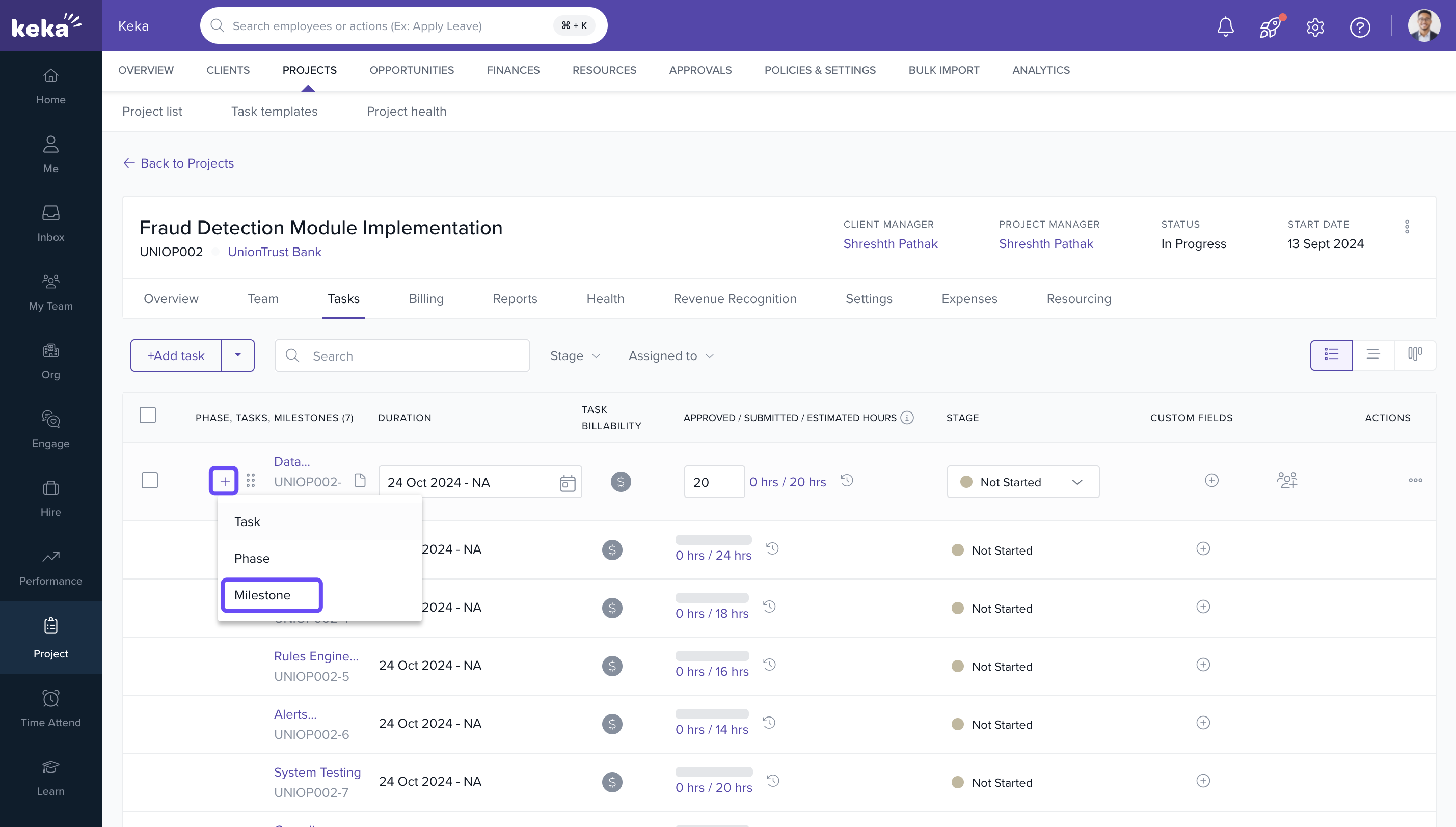Viewport: 1456px width, 827px height.
Task: Toggle the detailed list view button
Action: click(1331, 355)
